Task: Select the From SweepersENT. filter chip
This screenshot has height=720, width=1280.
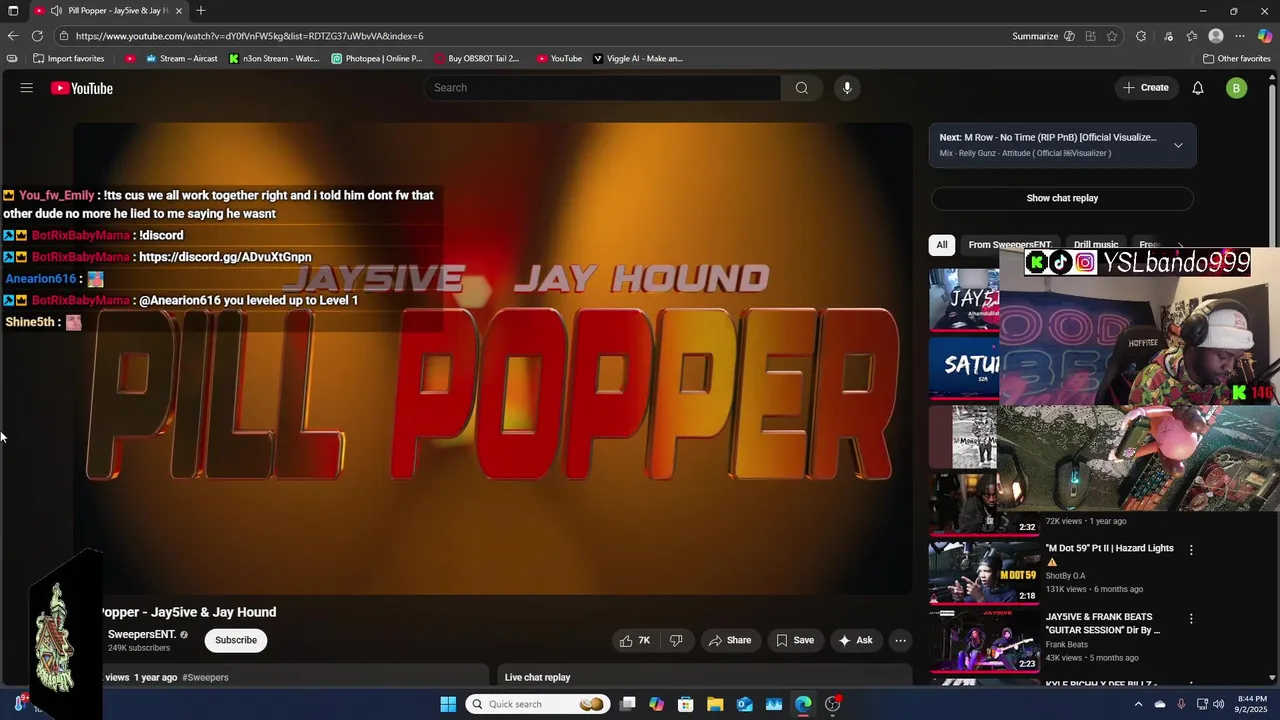Action: point(1010,245)
